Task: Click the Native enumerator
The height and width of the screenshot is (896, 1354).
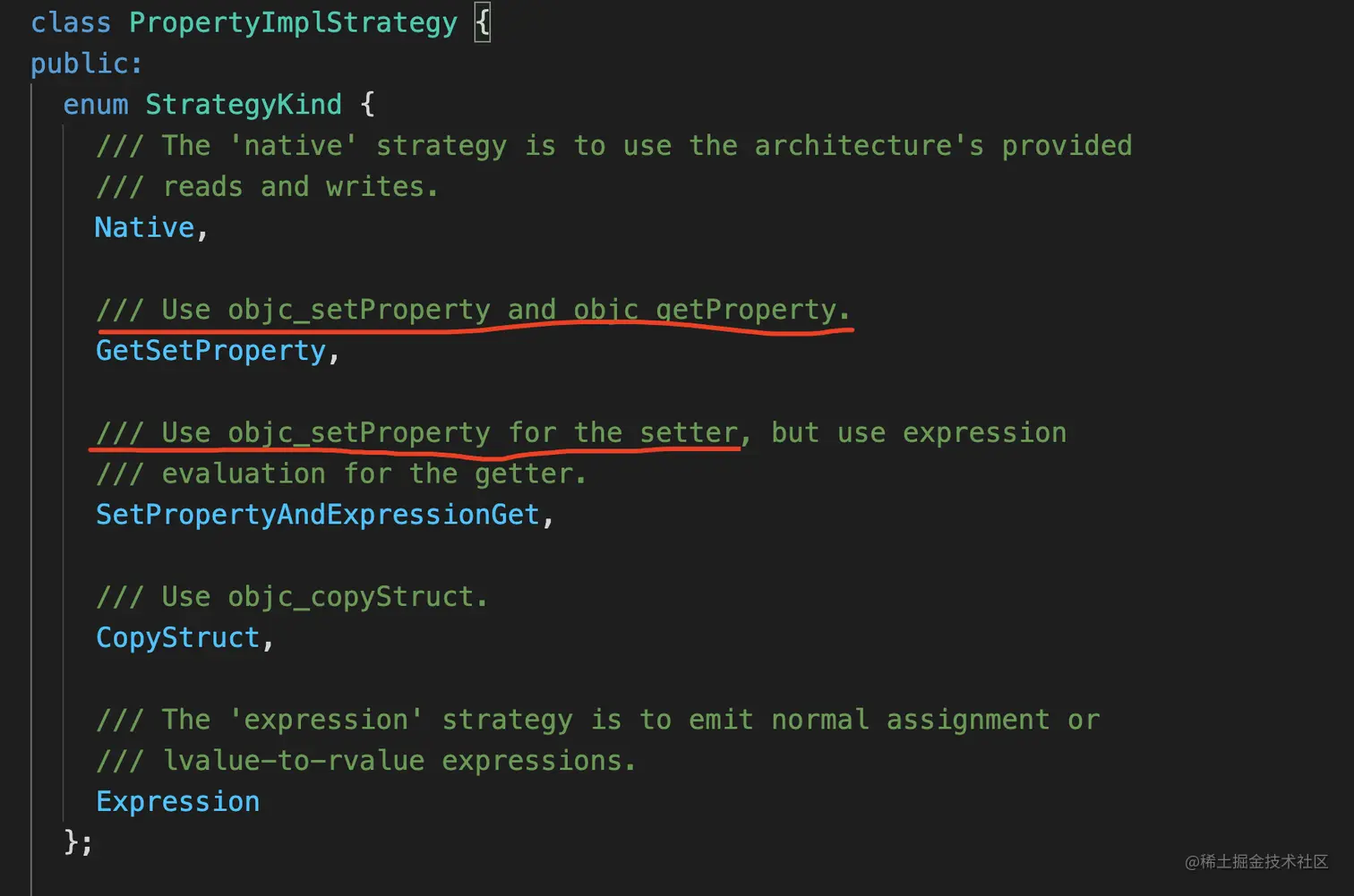Action: click(144, 227)
